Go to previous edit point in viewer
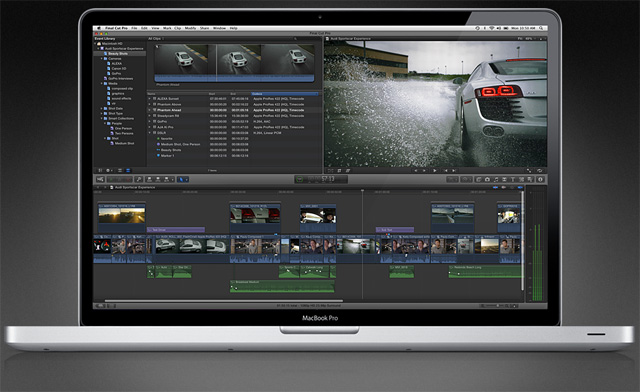640x392 pixels. [x=446, y=170]
